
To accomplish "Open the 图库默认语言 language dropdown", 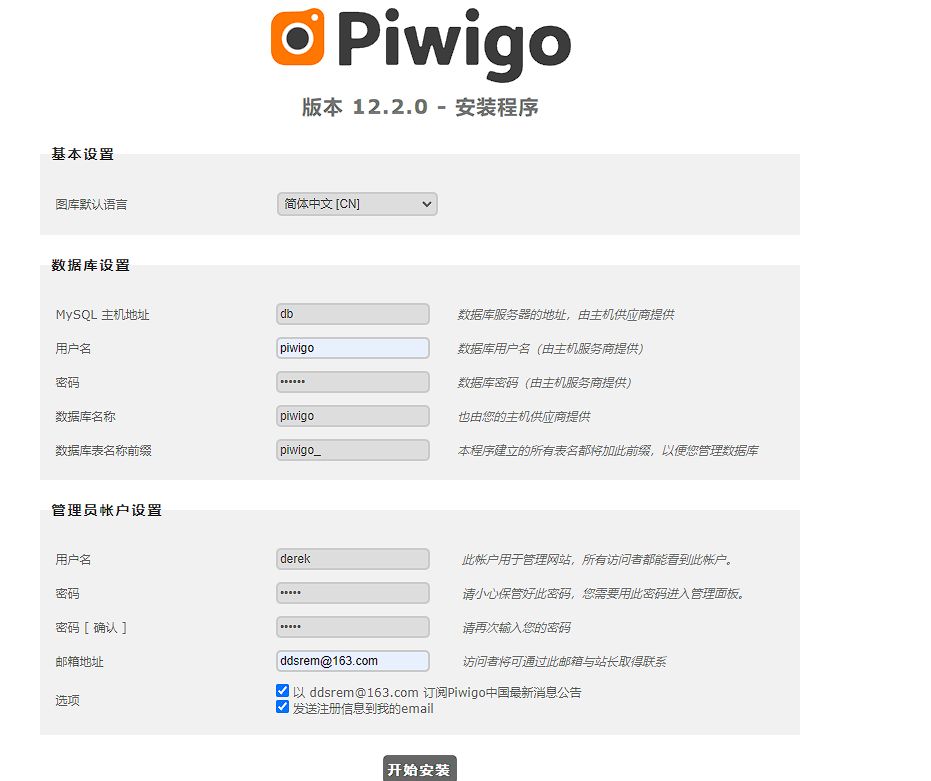I will coord(357,204).
